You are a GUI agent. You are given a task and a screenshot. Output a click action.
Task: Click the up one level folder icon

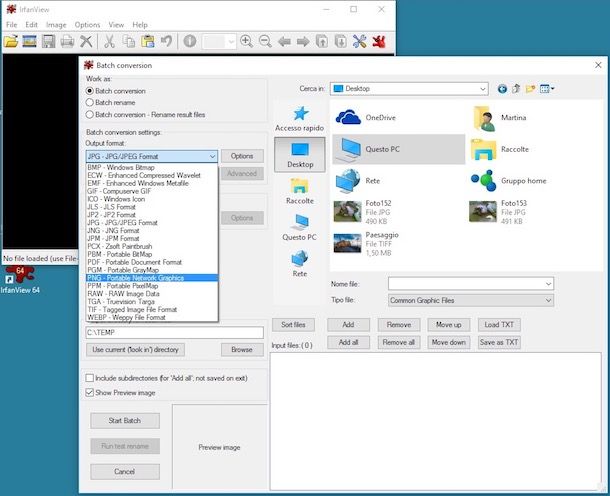(x=516, y=89)
